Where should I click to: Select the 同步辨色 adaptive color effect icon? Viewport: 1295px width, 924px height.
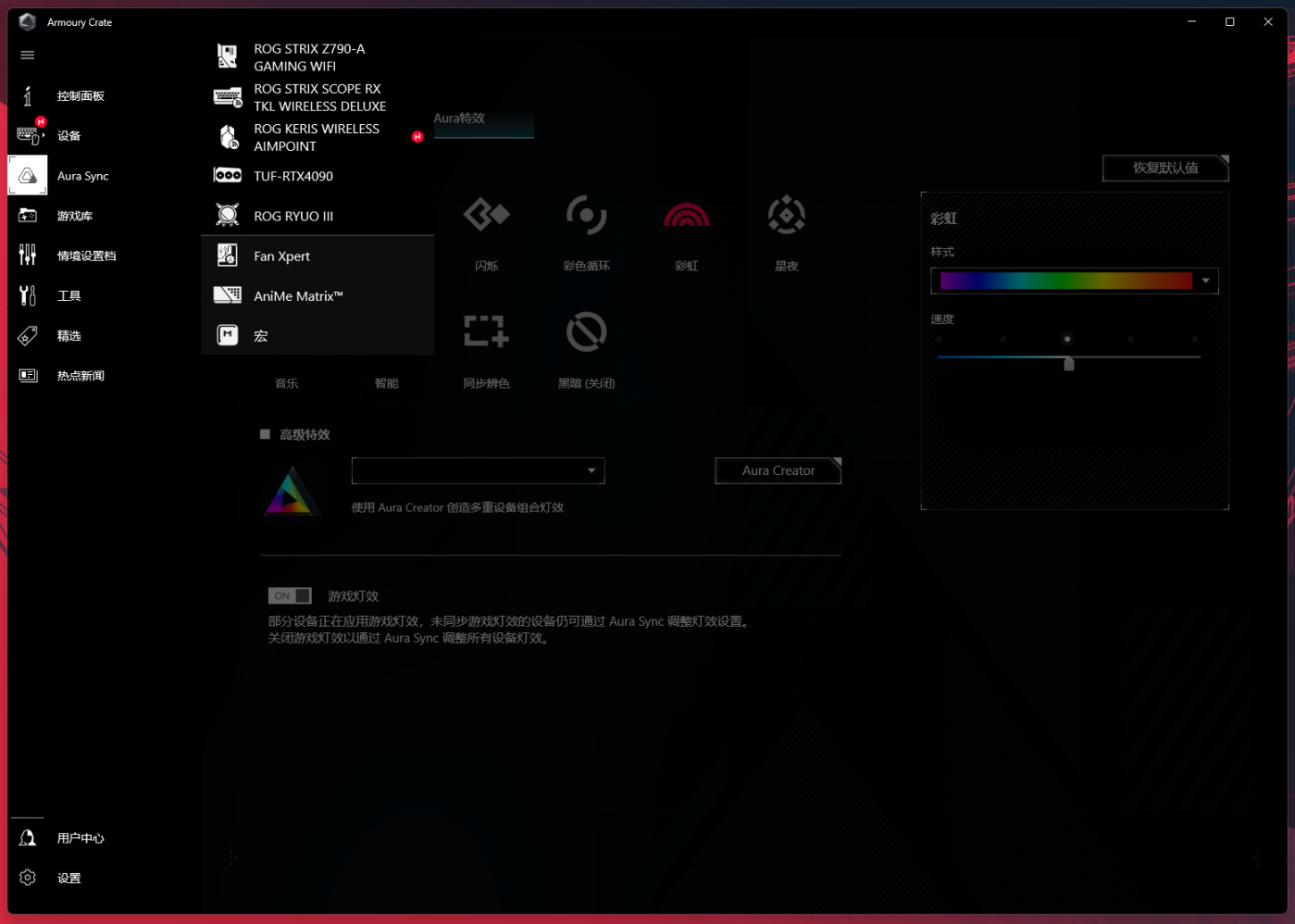(x=487, y=331)
